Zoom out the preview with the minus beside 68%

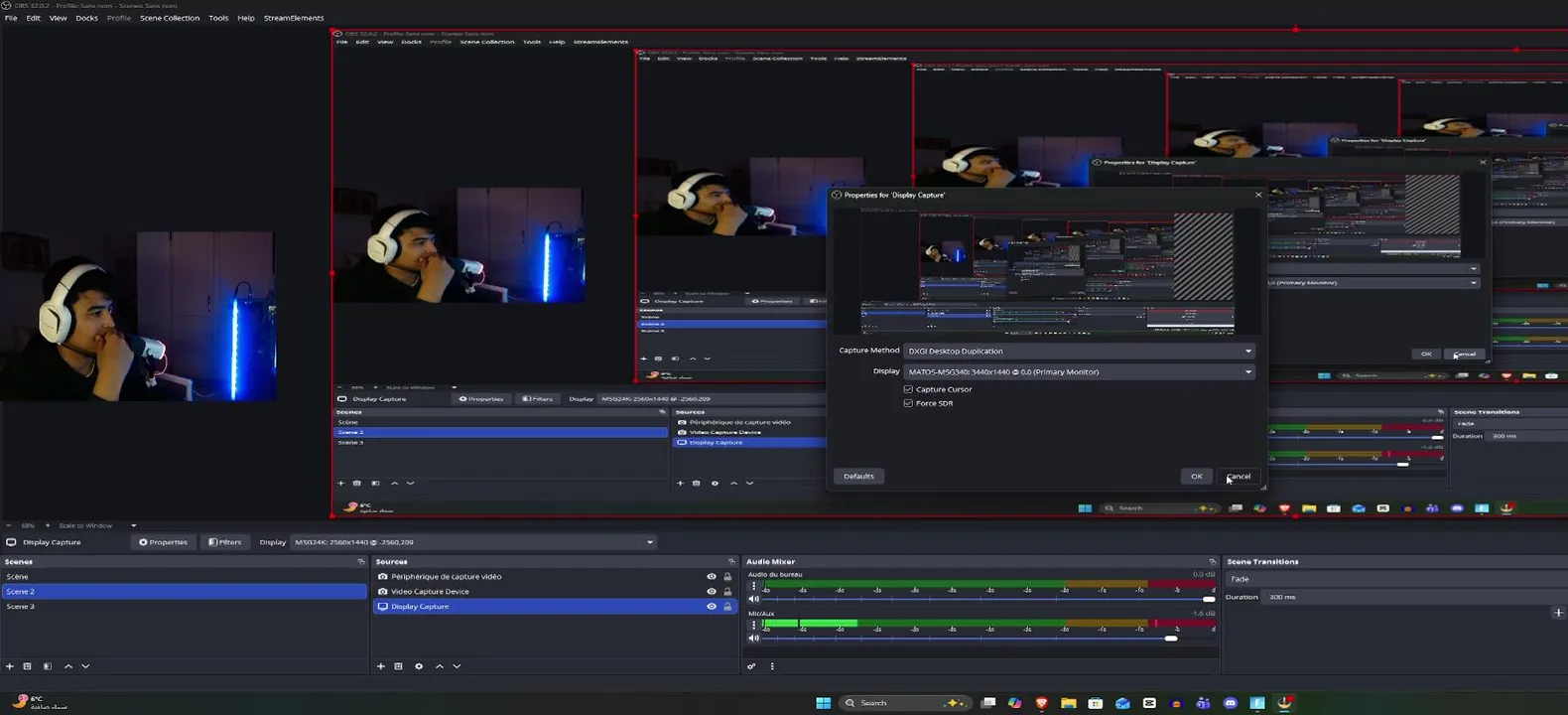8,525
